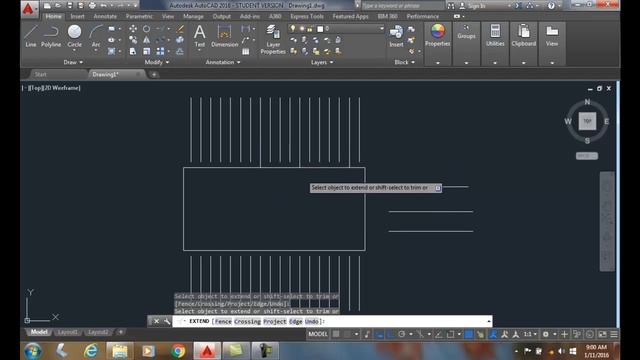This screenshot has height=360, width=640.
Task: Toggle layer on/off light bulb
Action: coord(293,28)
